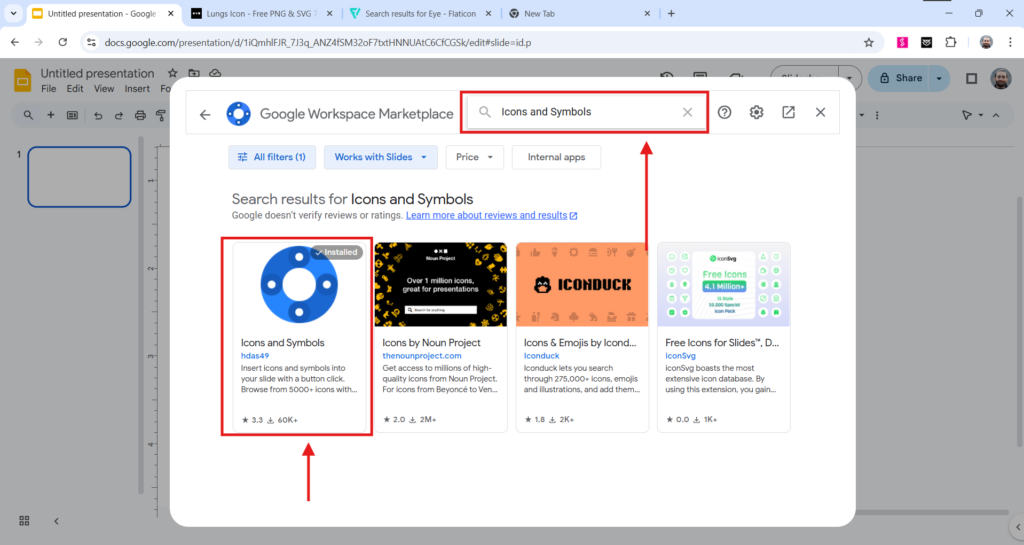This screenshot has width=1024, height=545.
Task: Click the Marketplace back arrow
Action: 205,114
